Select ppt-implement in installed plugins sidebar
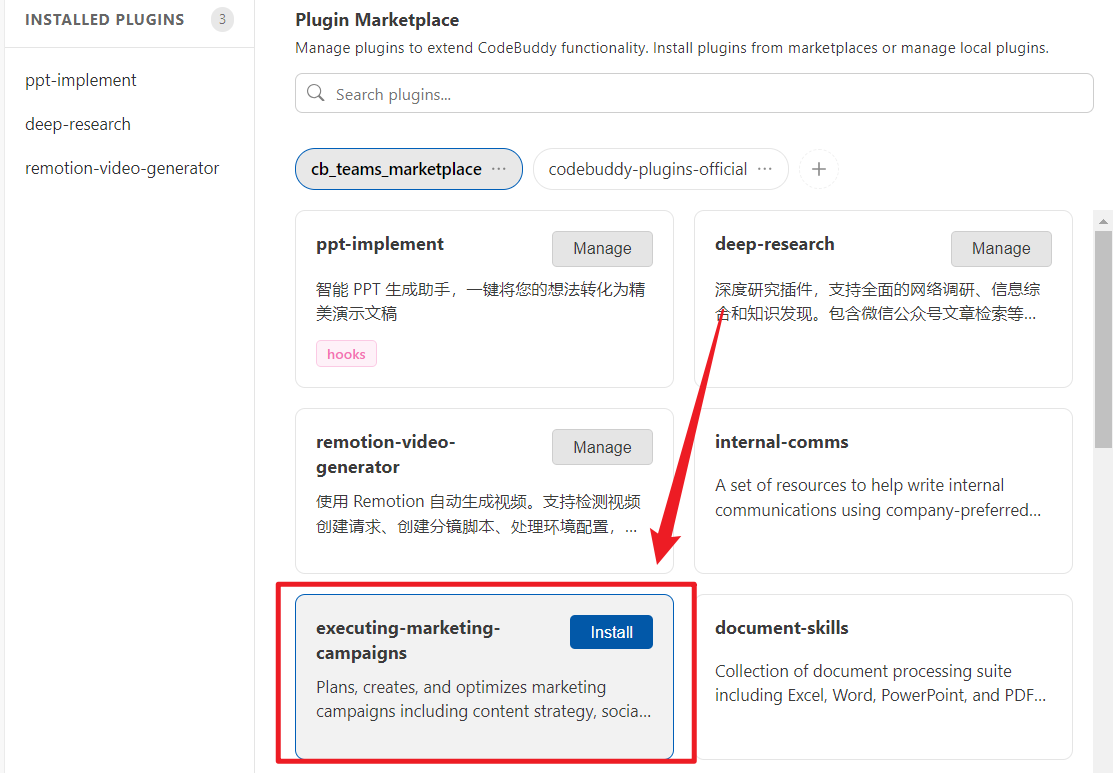The width and height of the screenshot is (1113, 773). [x=81, y=80]
